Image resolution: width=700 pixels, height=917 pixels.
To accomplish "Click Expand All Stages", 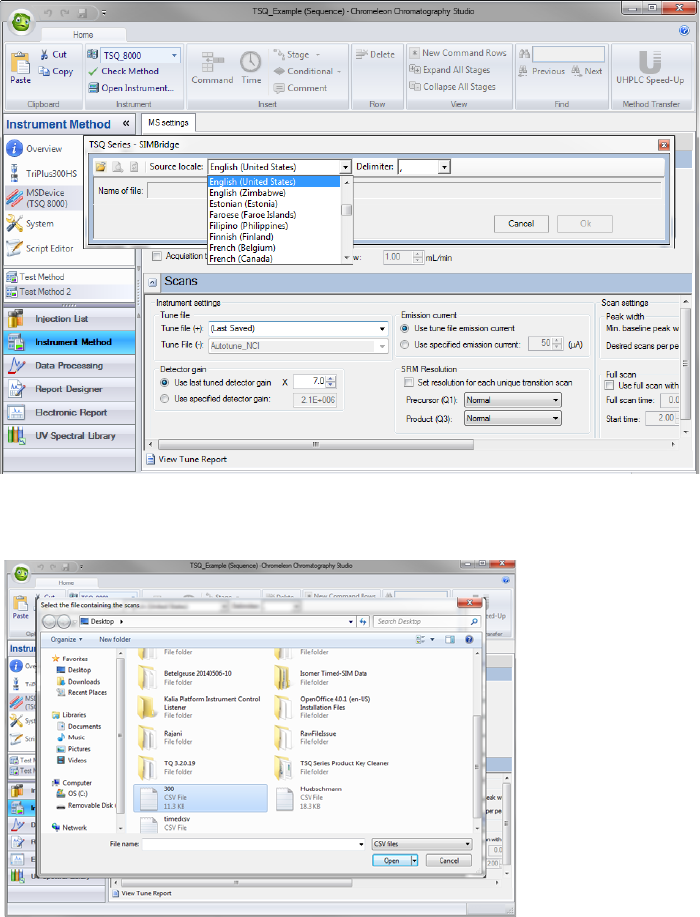I will pyautogui.click(x=450, y=70).
